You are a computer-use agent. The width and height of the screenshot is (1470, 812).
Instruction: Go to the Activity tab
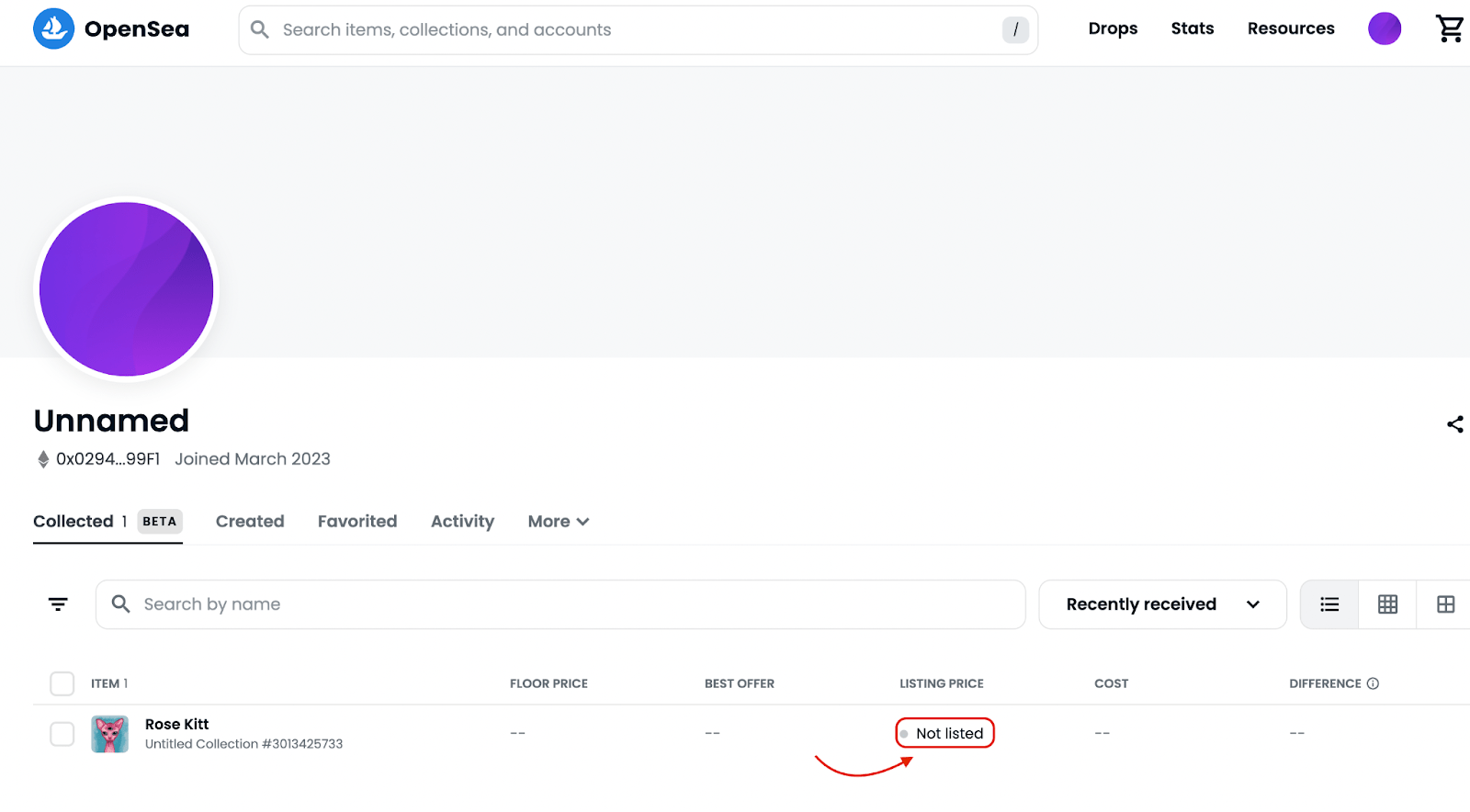[x=462, y=522]
